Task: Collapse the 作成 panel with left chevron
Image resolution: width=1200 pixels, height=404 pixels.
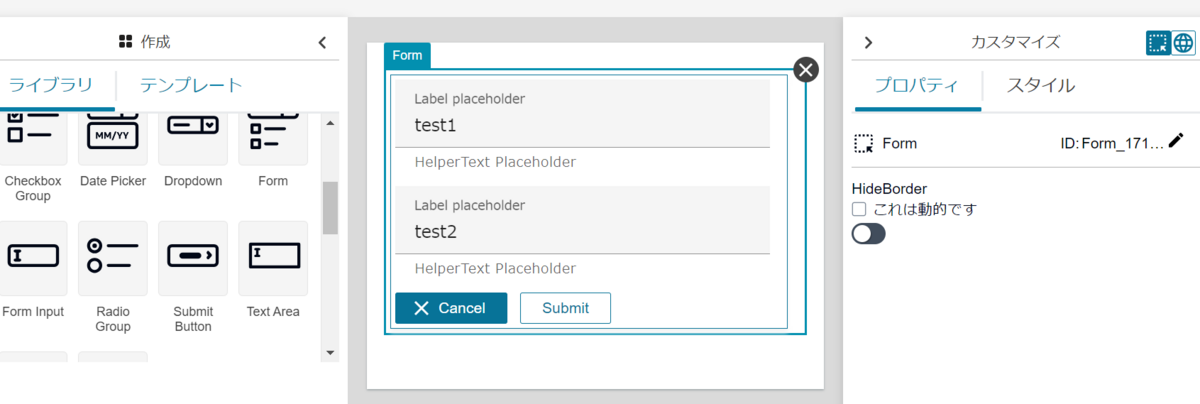Action: [x=322, y=42]
